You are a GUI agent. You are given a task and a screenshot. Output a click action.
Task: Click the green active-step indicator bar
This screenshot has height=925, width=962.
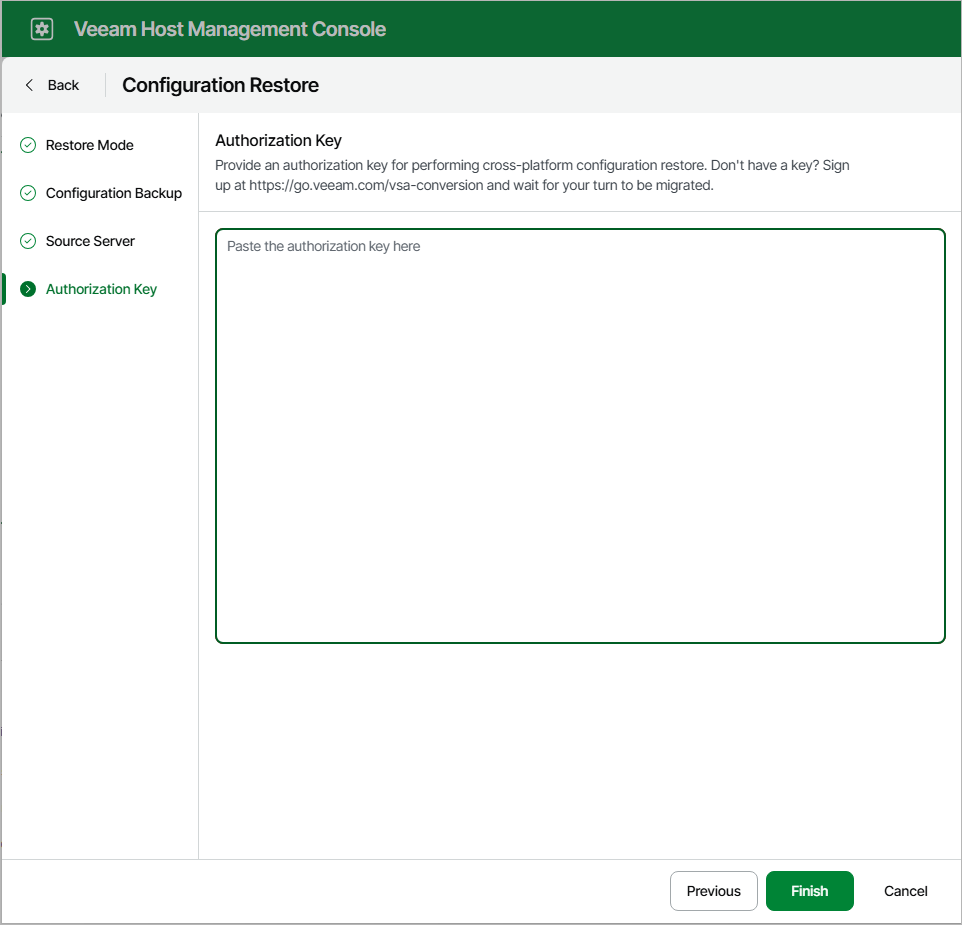[x=3, y=289]
